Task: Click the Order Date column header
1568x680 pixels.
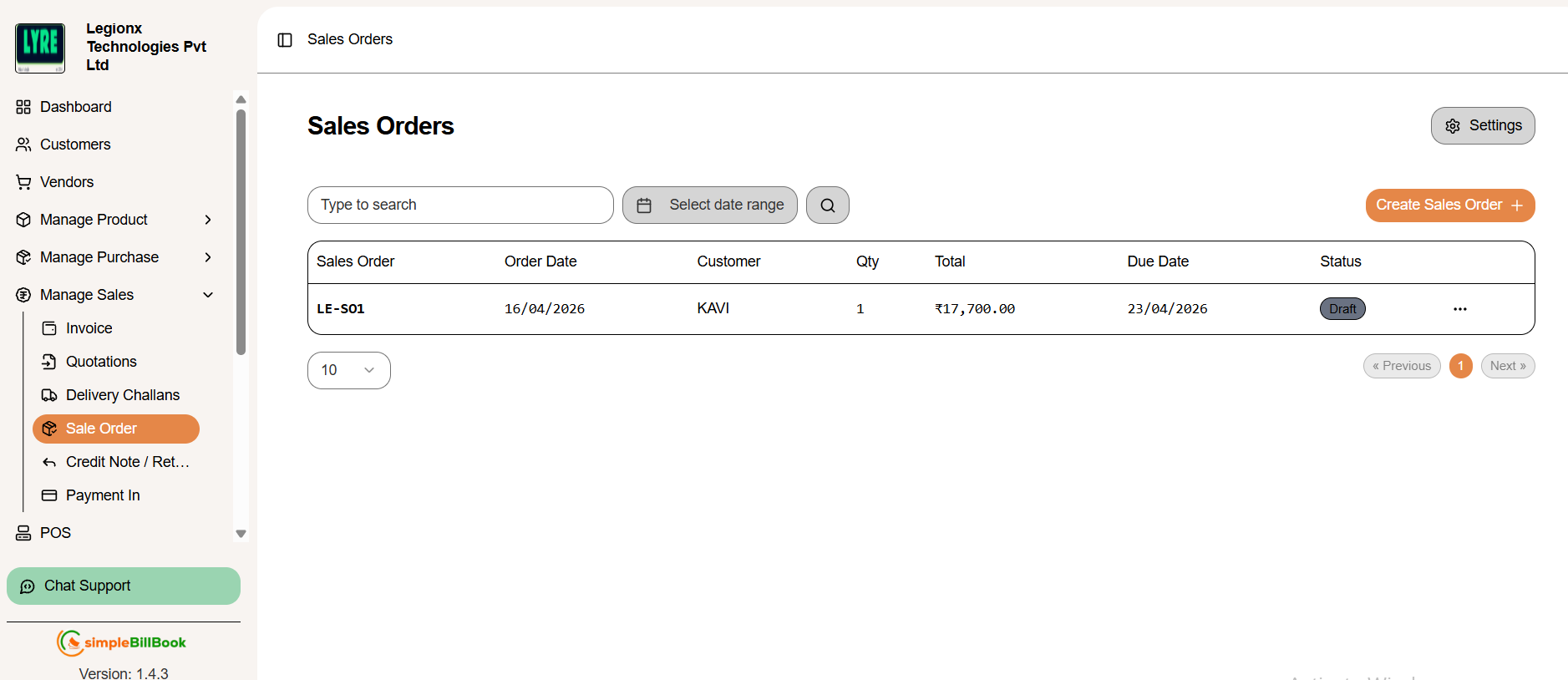Action: pos(540,261)
